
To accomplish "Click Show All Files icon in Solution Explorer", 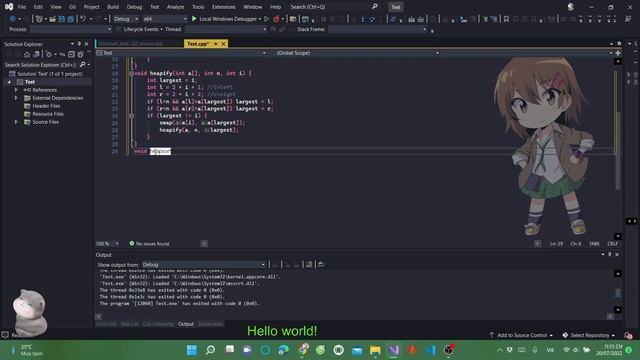I will point(80,54).
